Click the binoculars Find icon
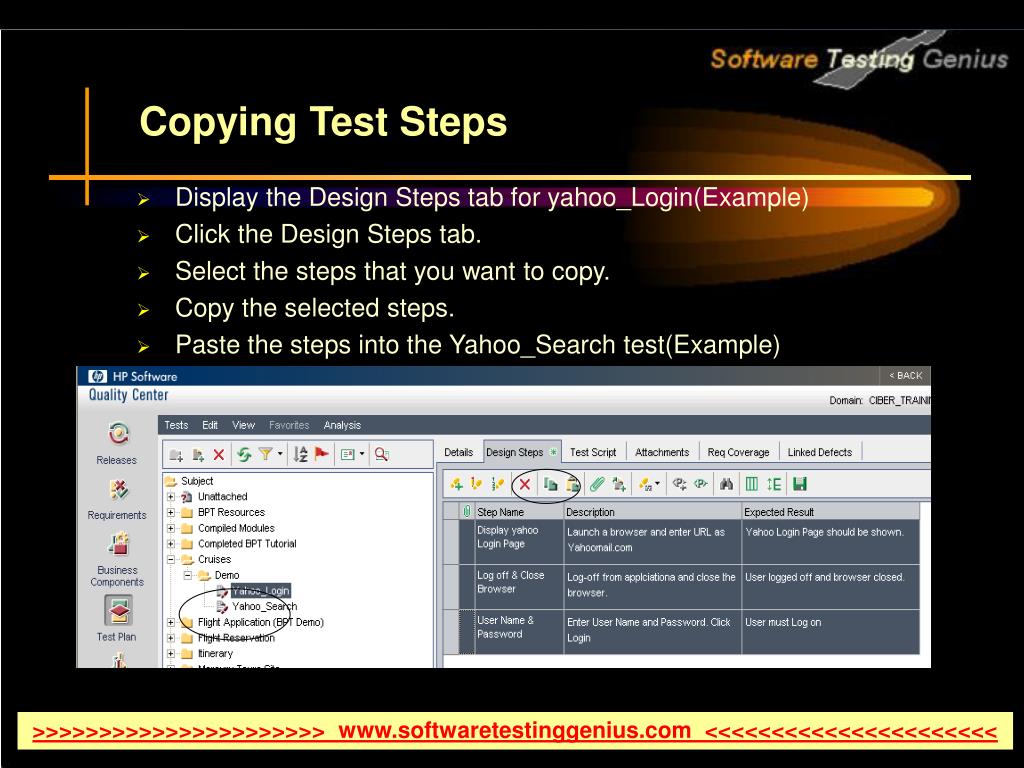Image resolution: width=1024 pixels, height=768 pixels. pos(726,484)
